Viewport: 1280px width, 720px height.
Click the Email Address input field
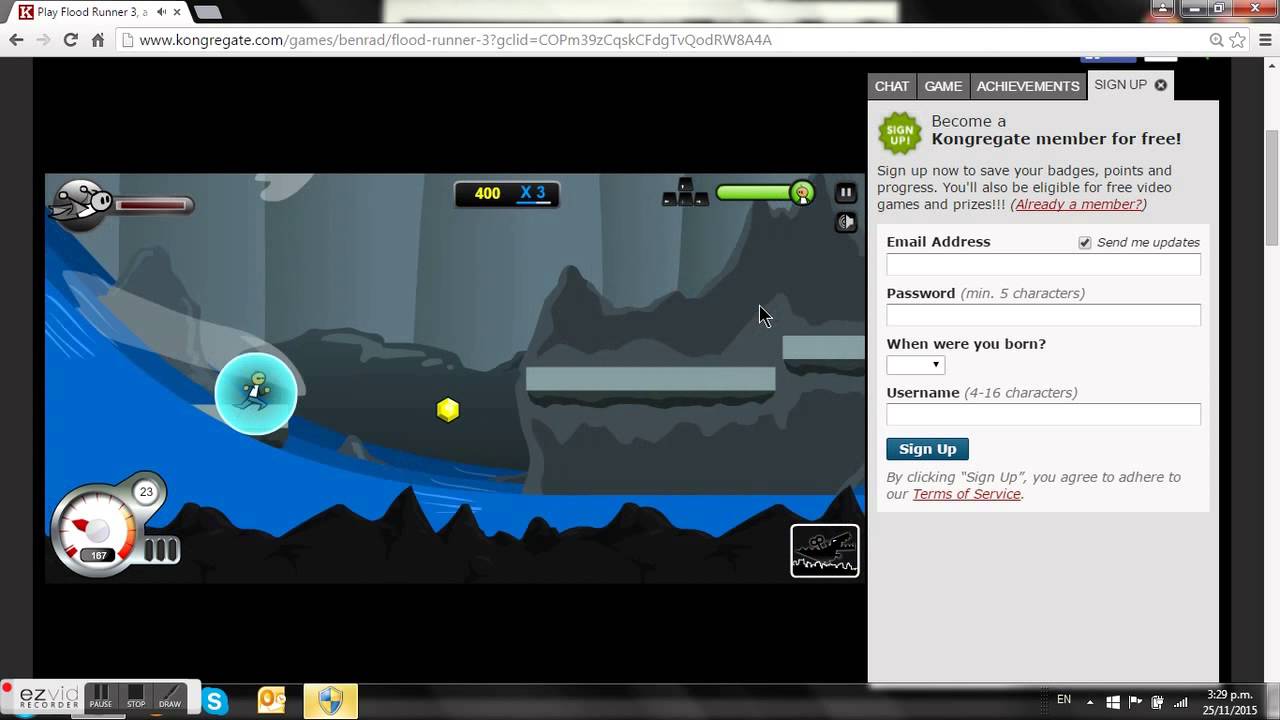(x=1043, y=264)
